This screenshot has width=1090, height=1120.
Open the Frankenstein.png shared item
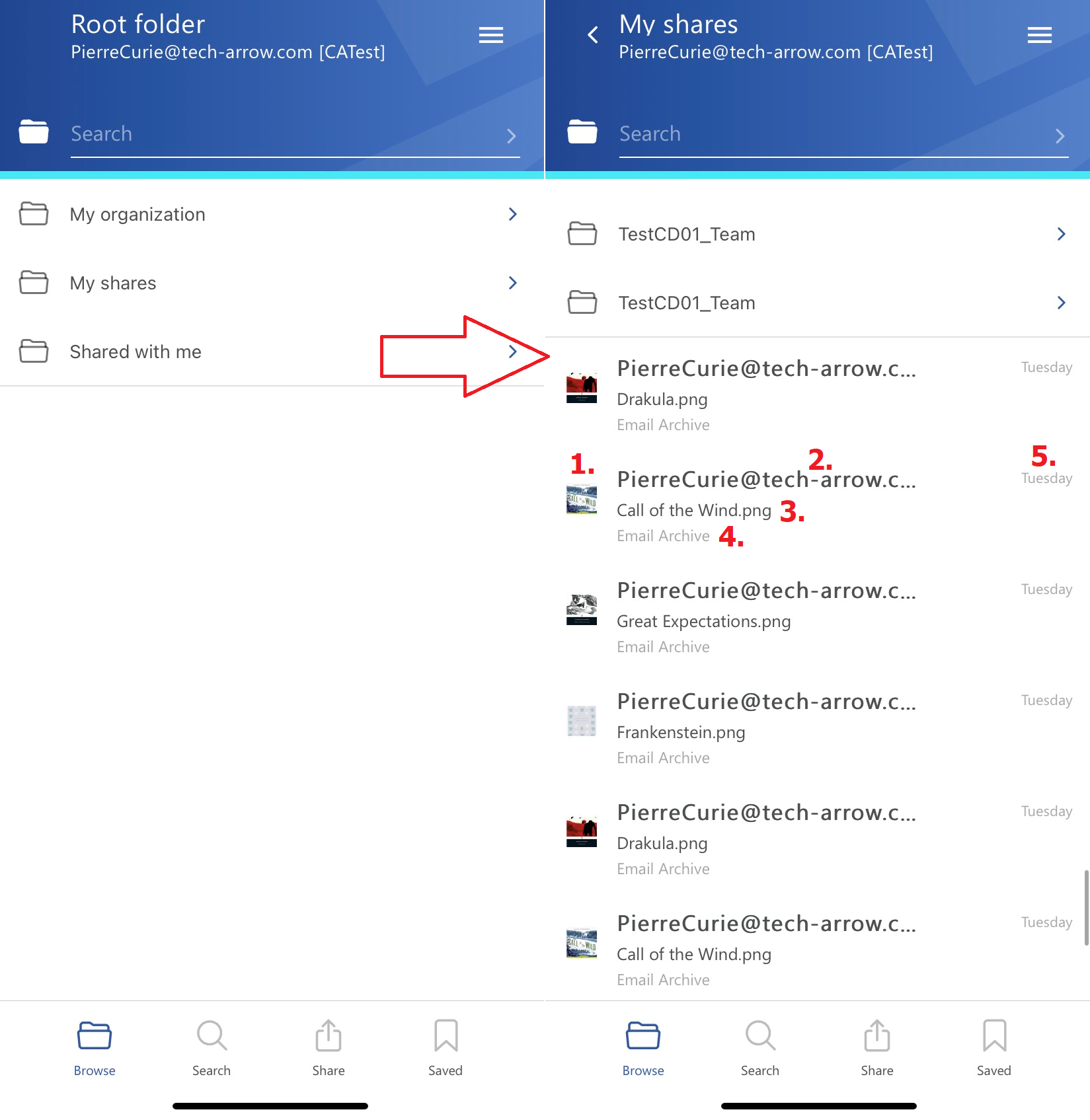click(818, 728)
